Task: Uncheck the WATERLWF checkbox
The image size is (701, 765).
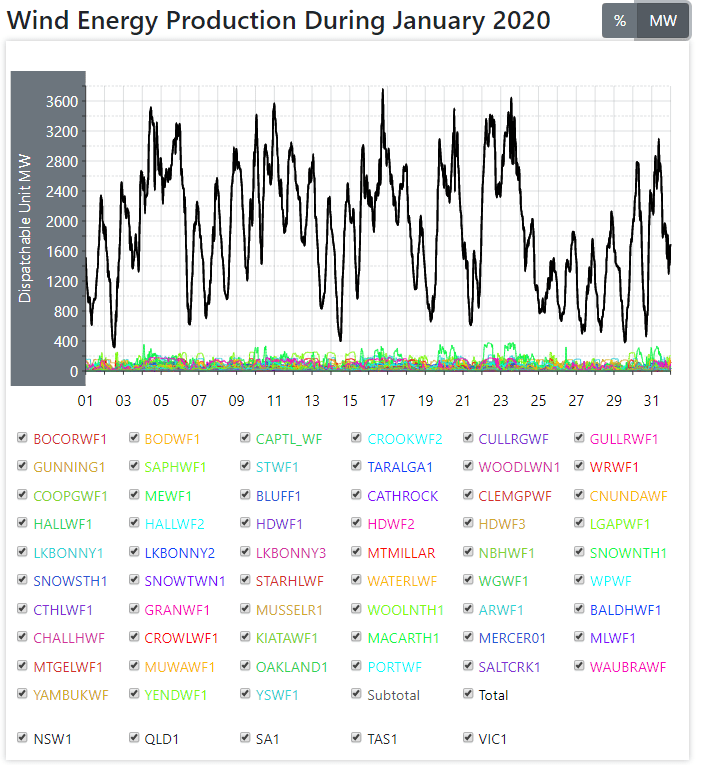Action: (357, 581)
